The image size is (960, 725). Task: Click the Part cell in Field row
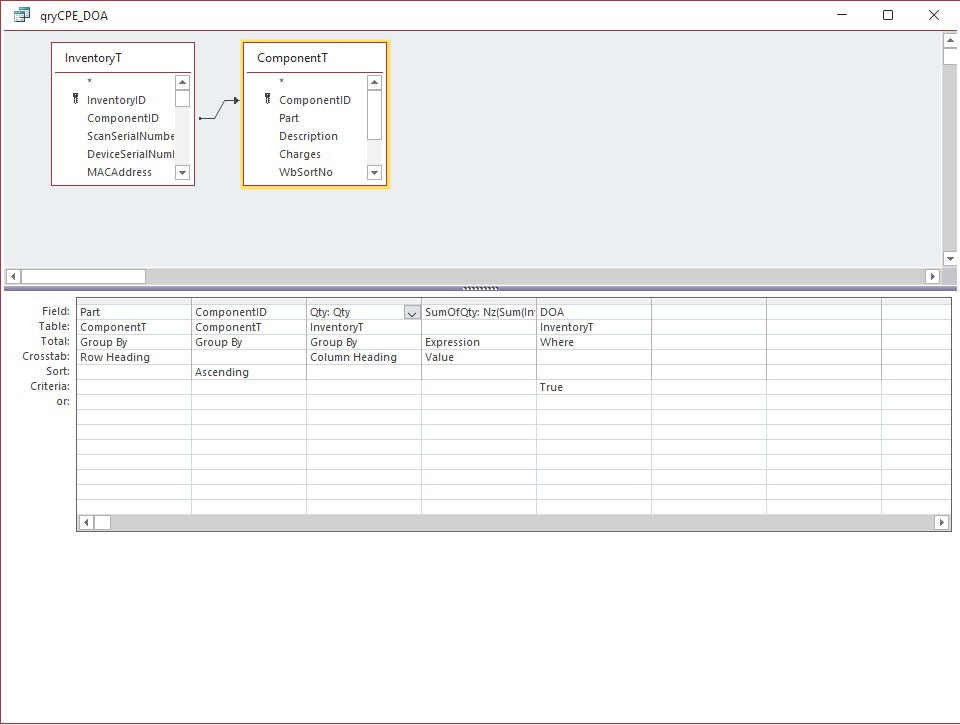pyautogui.click(x=134, y=312)
